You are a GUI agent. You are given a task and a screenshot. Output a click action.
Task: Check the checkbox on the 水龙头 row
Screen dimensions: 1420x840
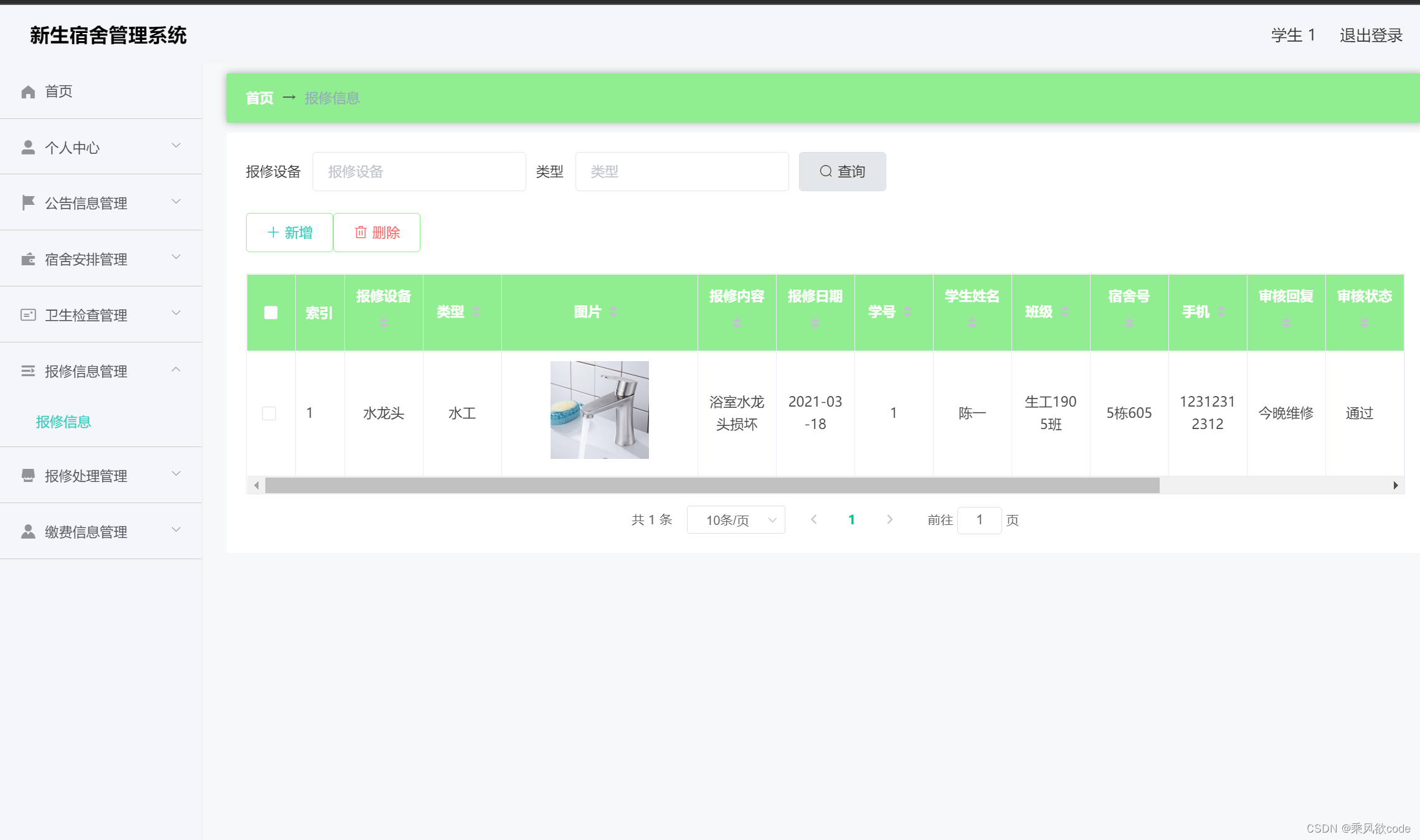pyautogui.click(x=269, y=412)
